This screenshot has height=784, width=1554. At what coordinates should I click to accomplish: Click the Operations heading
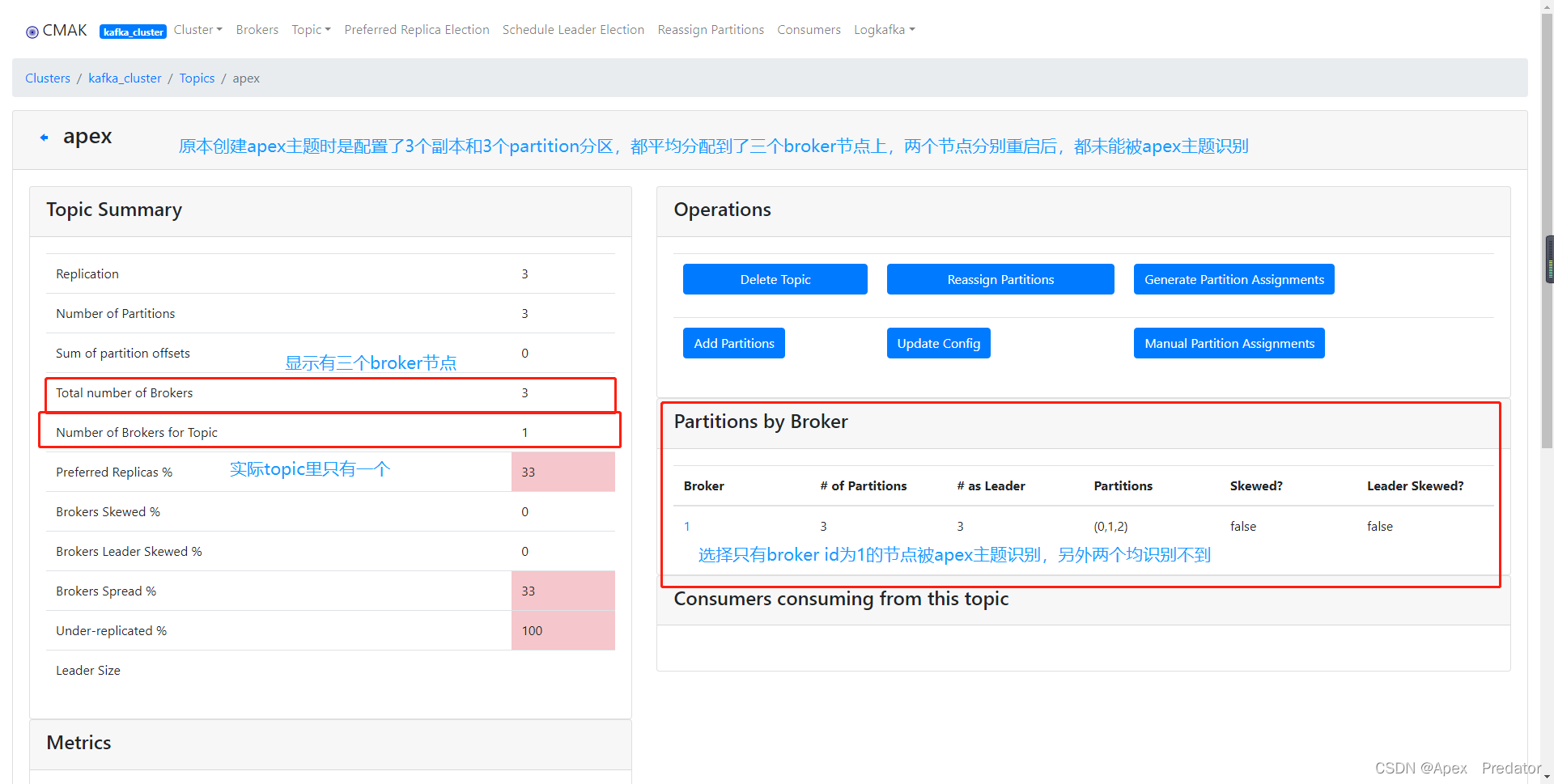[x=722, y=210]
